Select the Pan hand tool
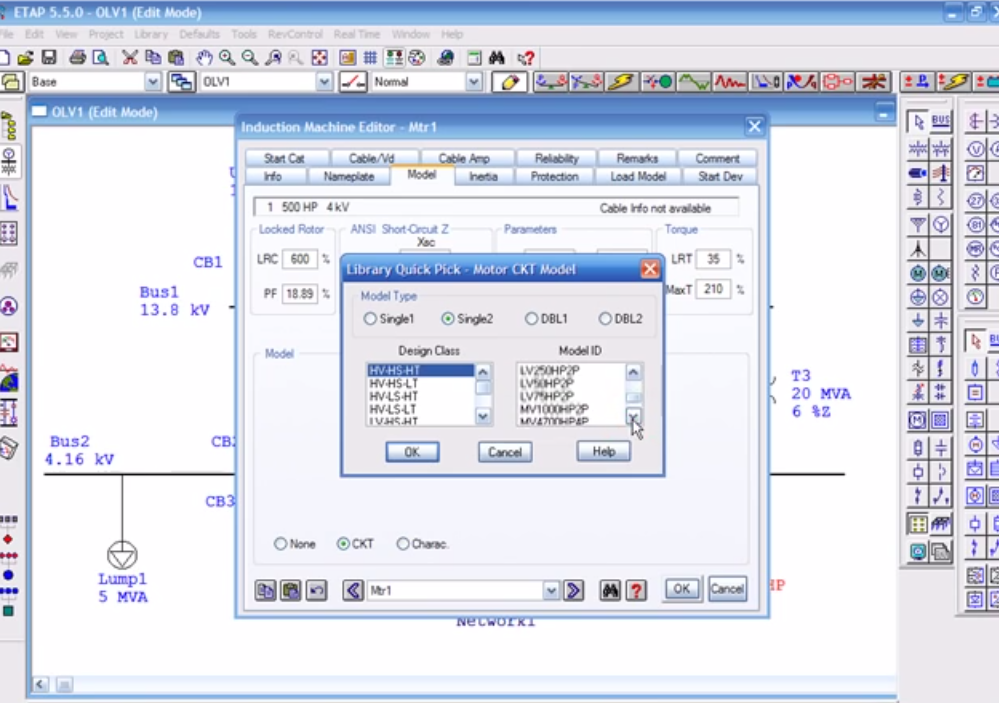Viewport: 999px width, 703px height. pos(204,58)
